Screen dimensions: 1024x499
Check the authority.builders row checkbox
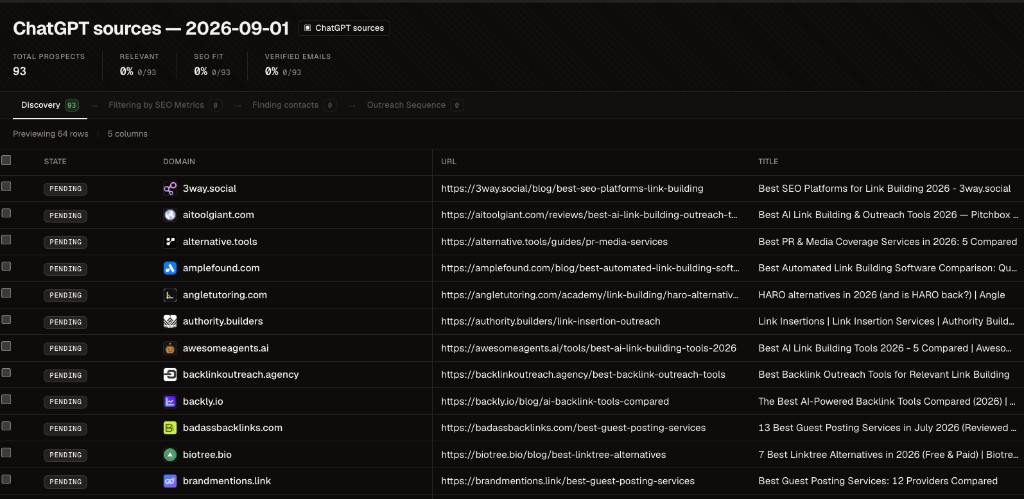pyautogui.click(x=7, y=319)
